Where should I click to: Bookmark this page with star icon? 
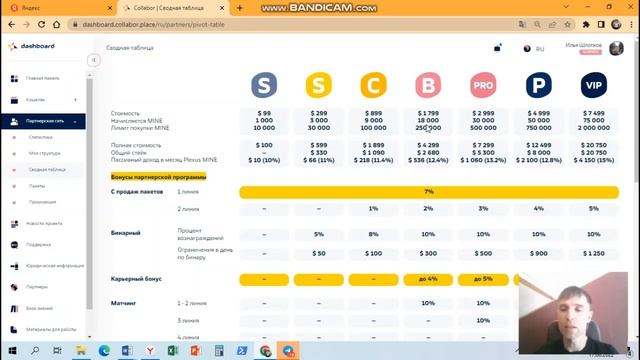point(567,24)
